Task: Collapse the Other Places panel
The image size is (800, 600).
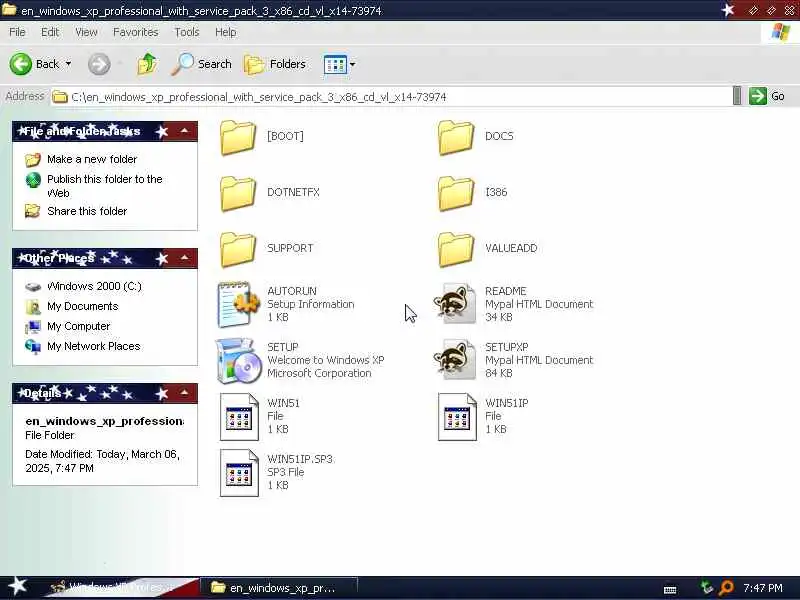Action: click(184, 258)
